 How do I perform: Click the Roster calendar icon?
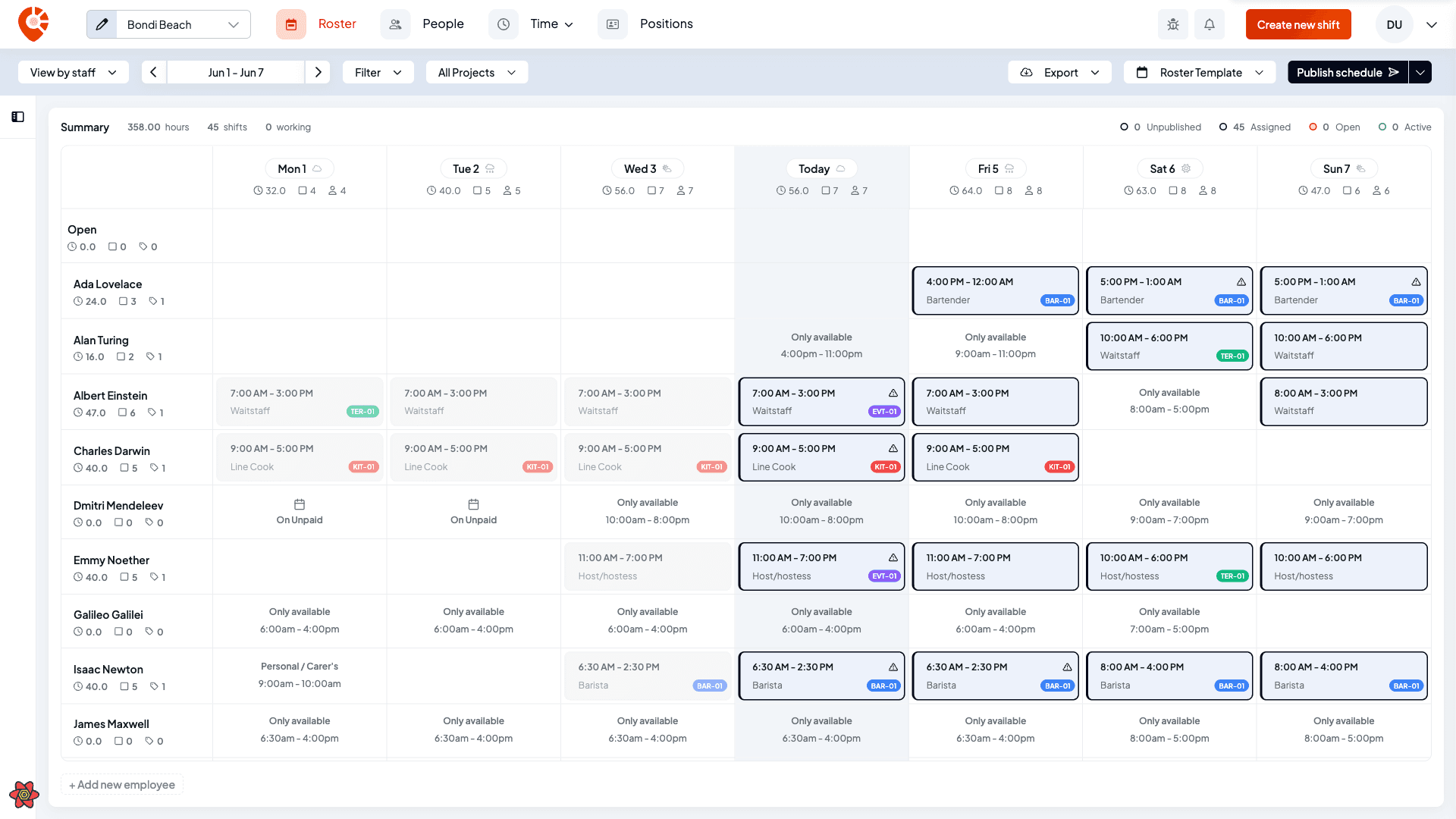tap(291, 24)
